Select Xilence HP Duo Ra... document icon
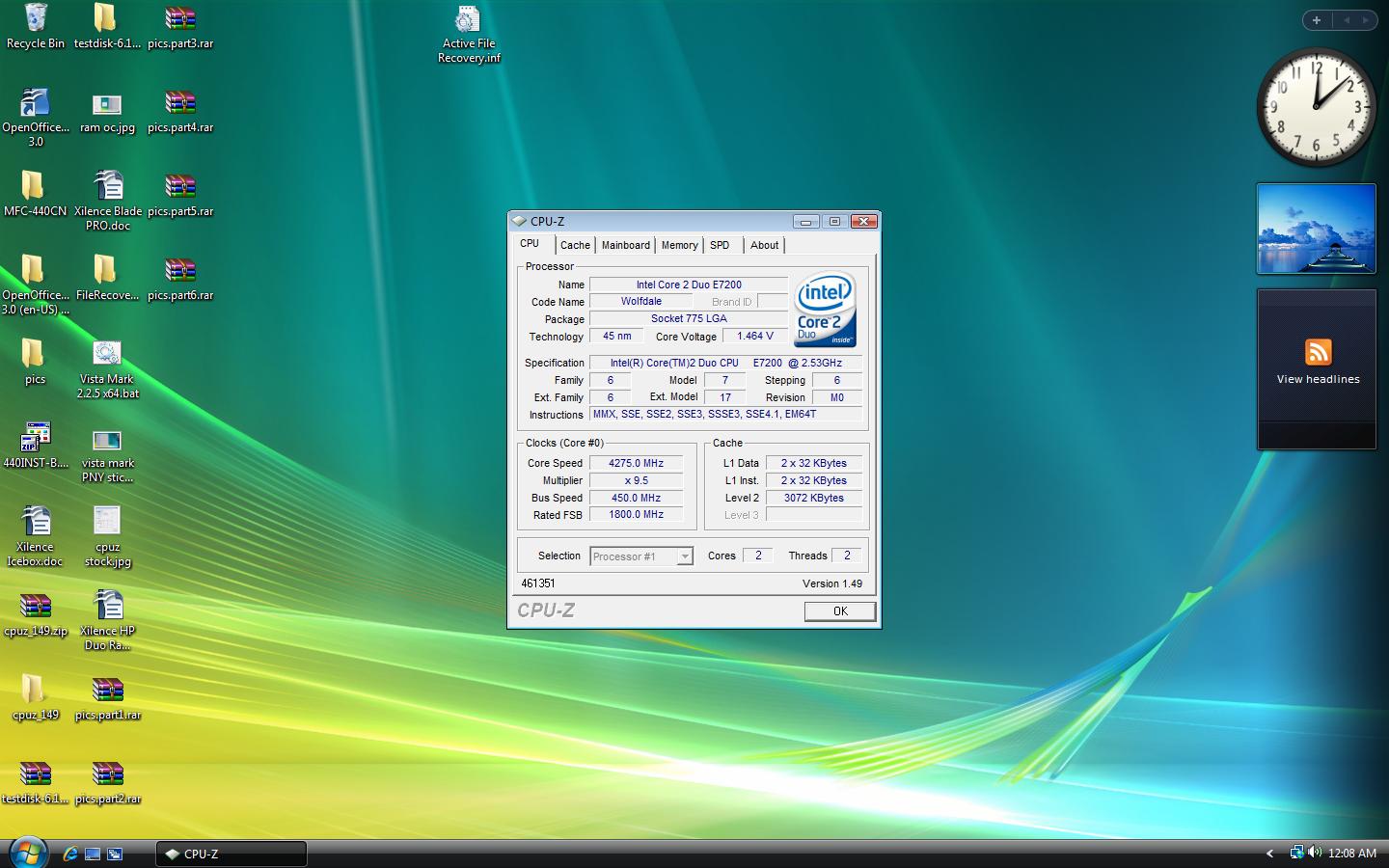Image resolution: width=1389 pixels, height=868 pixels. tap(107, 620)
